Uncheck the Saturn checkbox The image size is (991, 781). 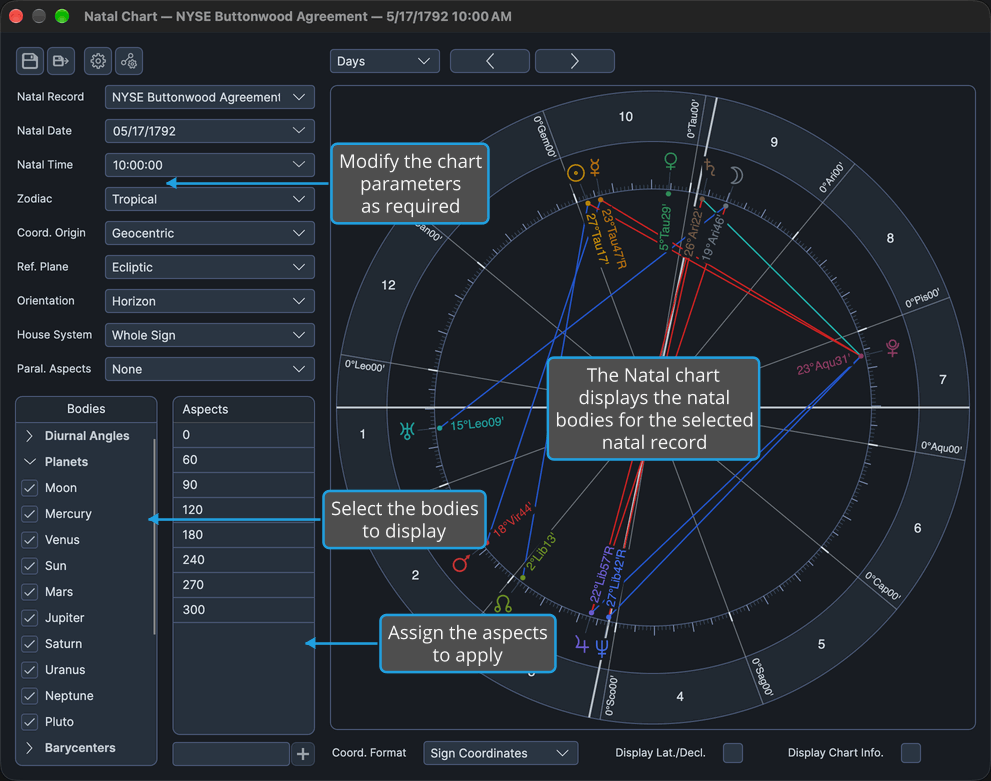pos(30,643)
